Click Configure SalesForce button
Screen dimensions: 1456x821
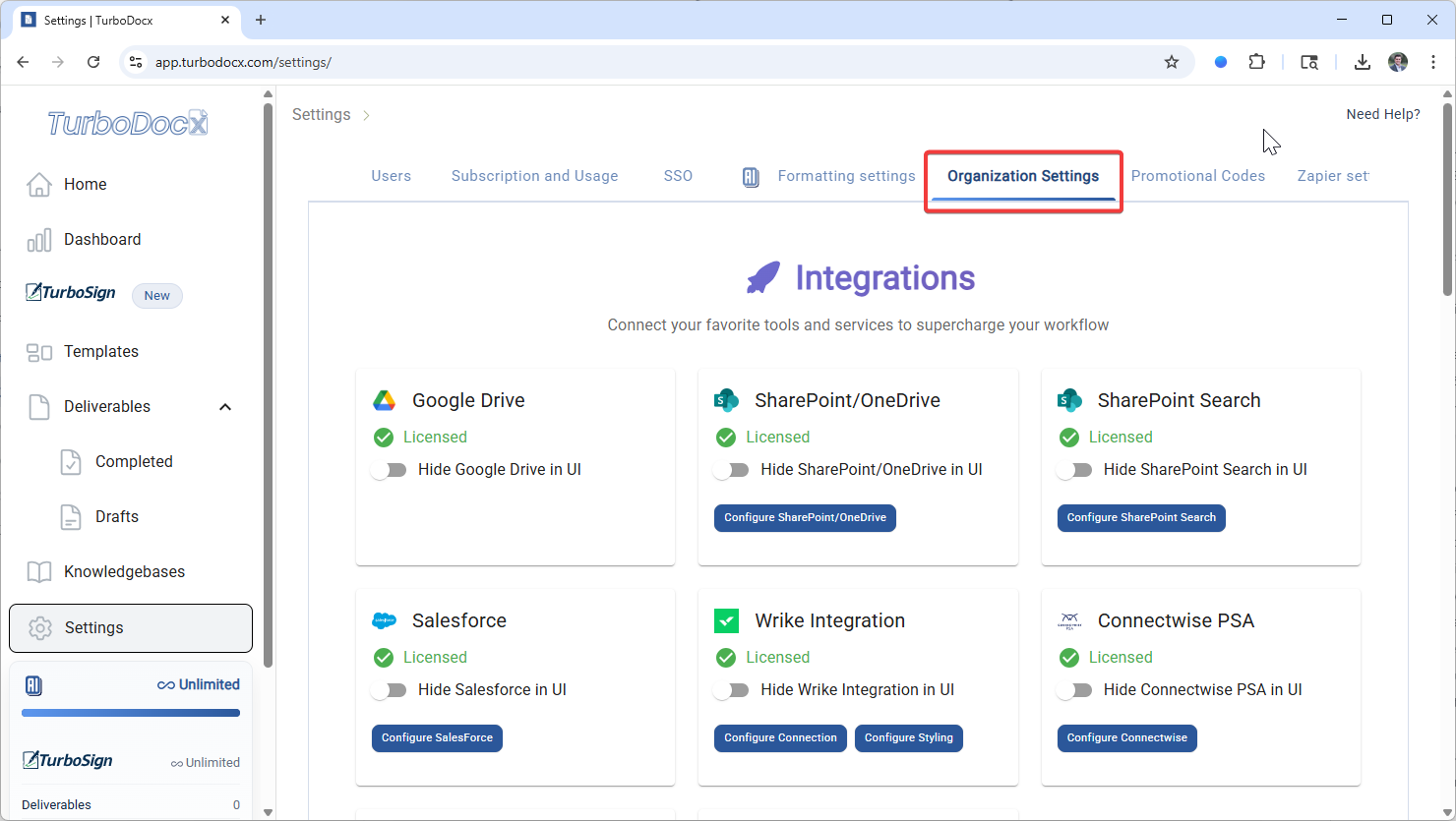[437, 738]
